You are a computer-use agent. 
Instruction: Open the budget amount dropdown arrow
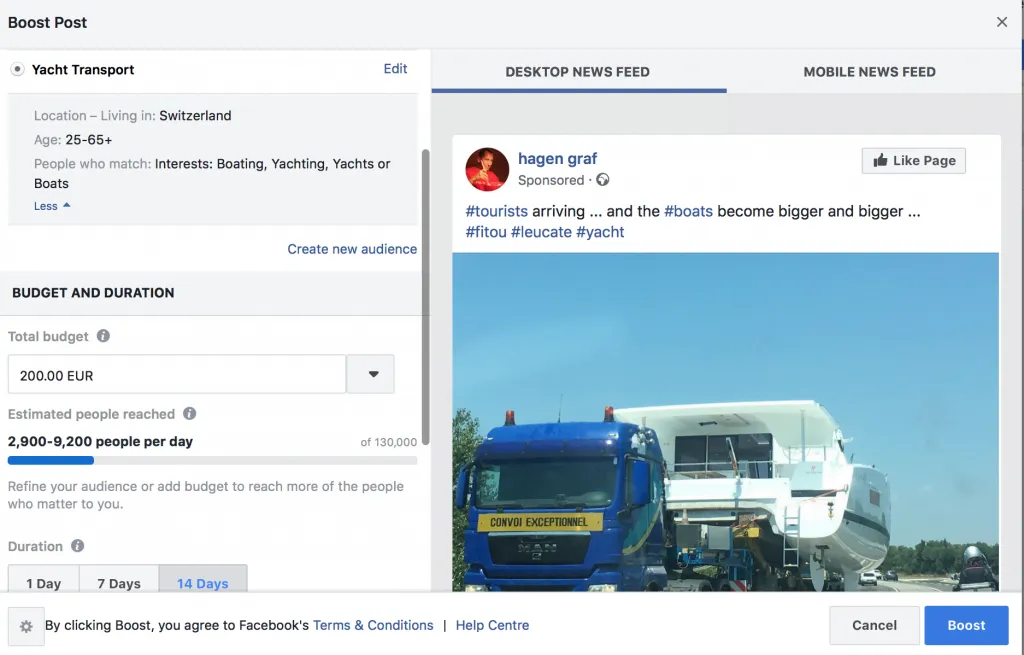tap(370, 375)
